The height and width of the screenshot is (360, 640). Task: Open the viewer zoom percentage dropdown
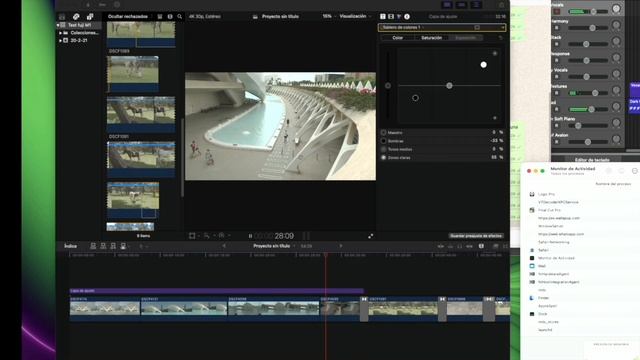[x=328, y=16]
